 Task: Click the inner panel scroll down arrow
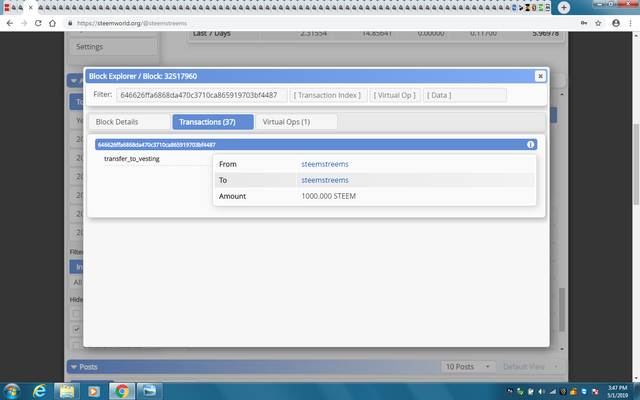point(562,349)
